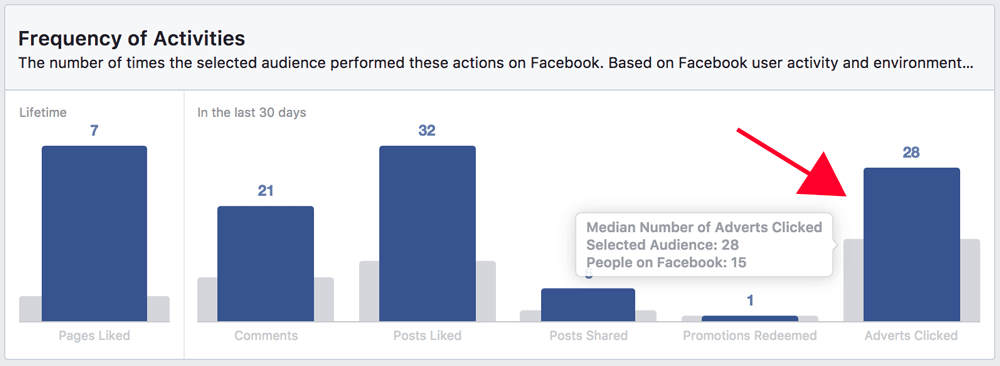1000x366 pixels.
Task: Click the value 28 above Adverts Clicked
Action: click(911, 152)
